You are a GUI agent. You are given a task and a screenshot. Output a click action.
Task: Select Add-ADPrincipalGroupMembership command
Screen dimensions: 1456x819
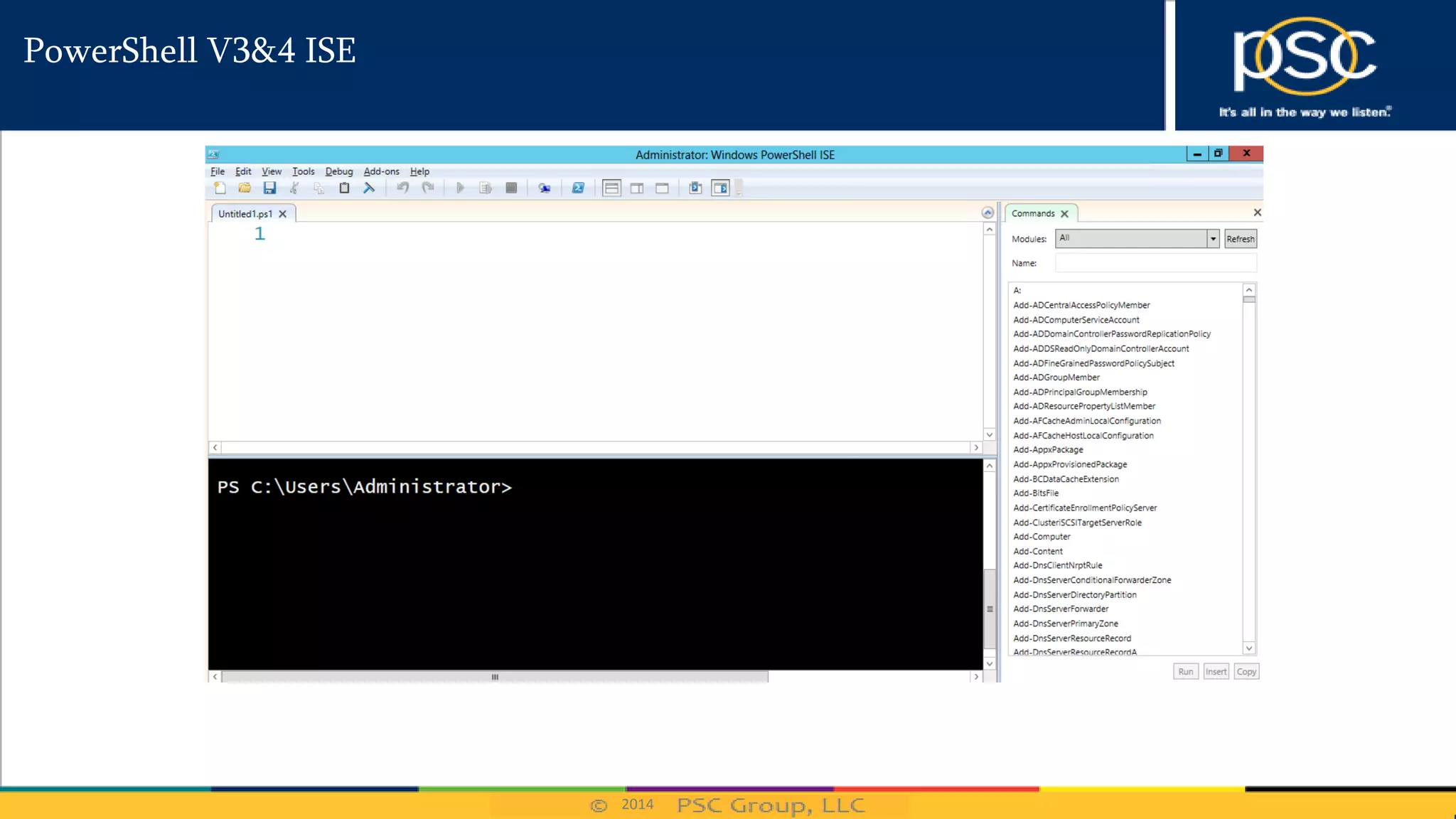(1080, 392)
